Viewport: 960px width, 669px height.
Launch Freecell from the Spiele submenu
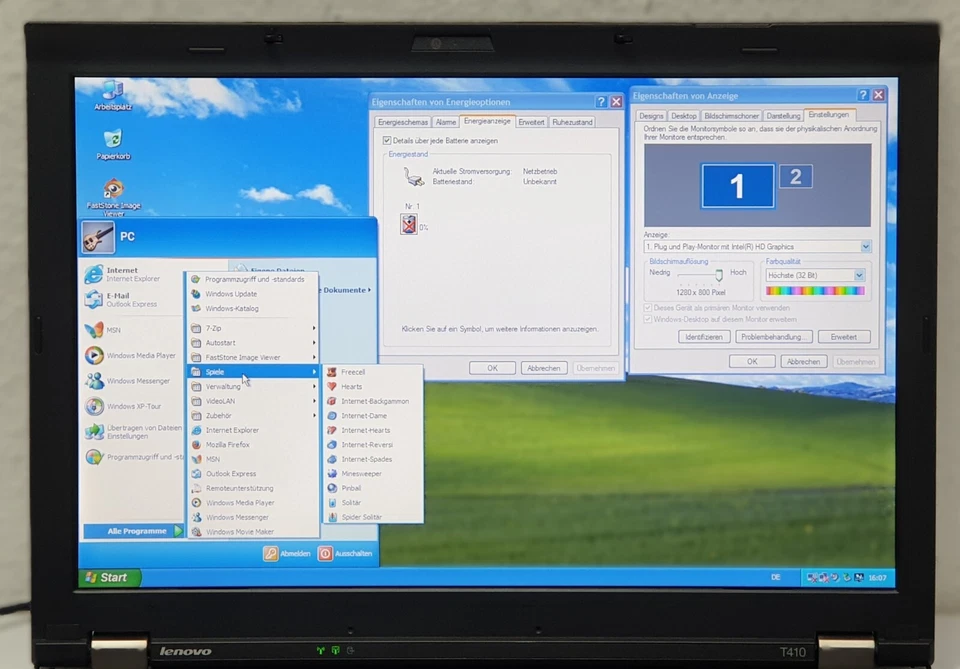[356, 372]
